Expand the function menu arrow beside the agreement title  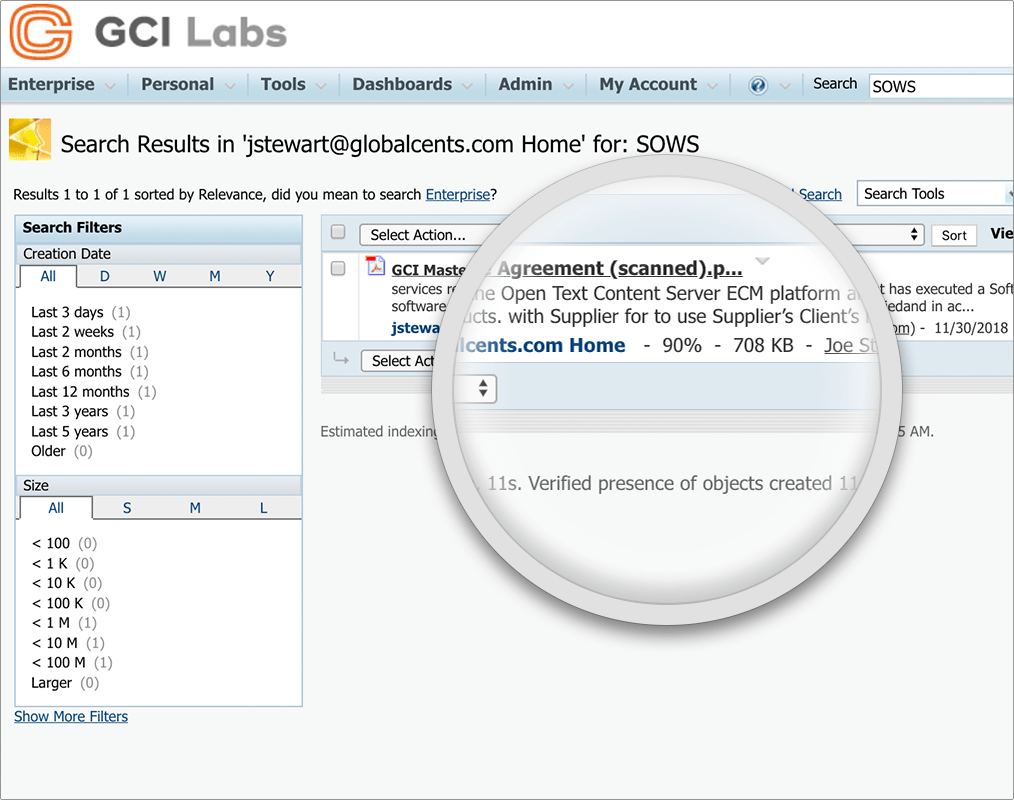click(762, 261)
